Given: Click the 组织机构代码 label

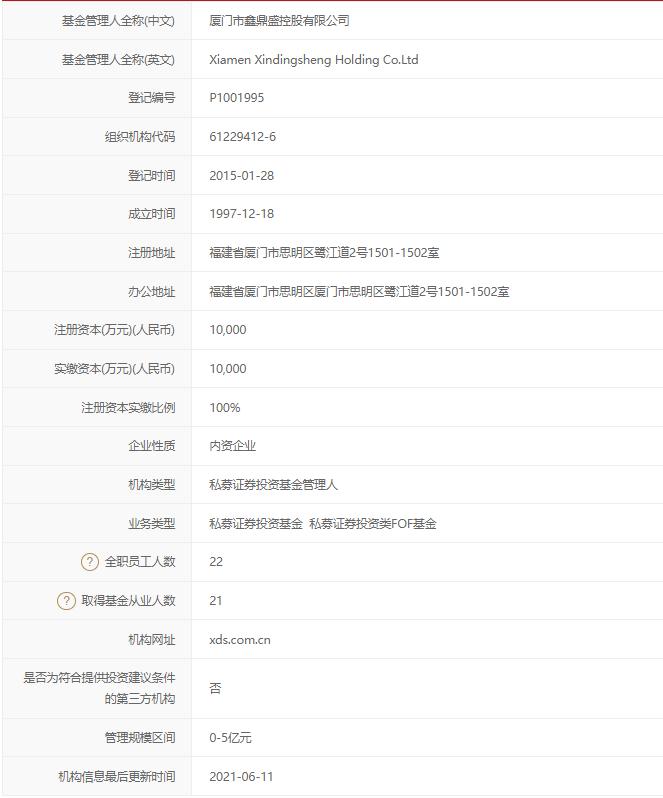Looking at the screenshot, I should click(x=140, y=136).
